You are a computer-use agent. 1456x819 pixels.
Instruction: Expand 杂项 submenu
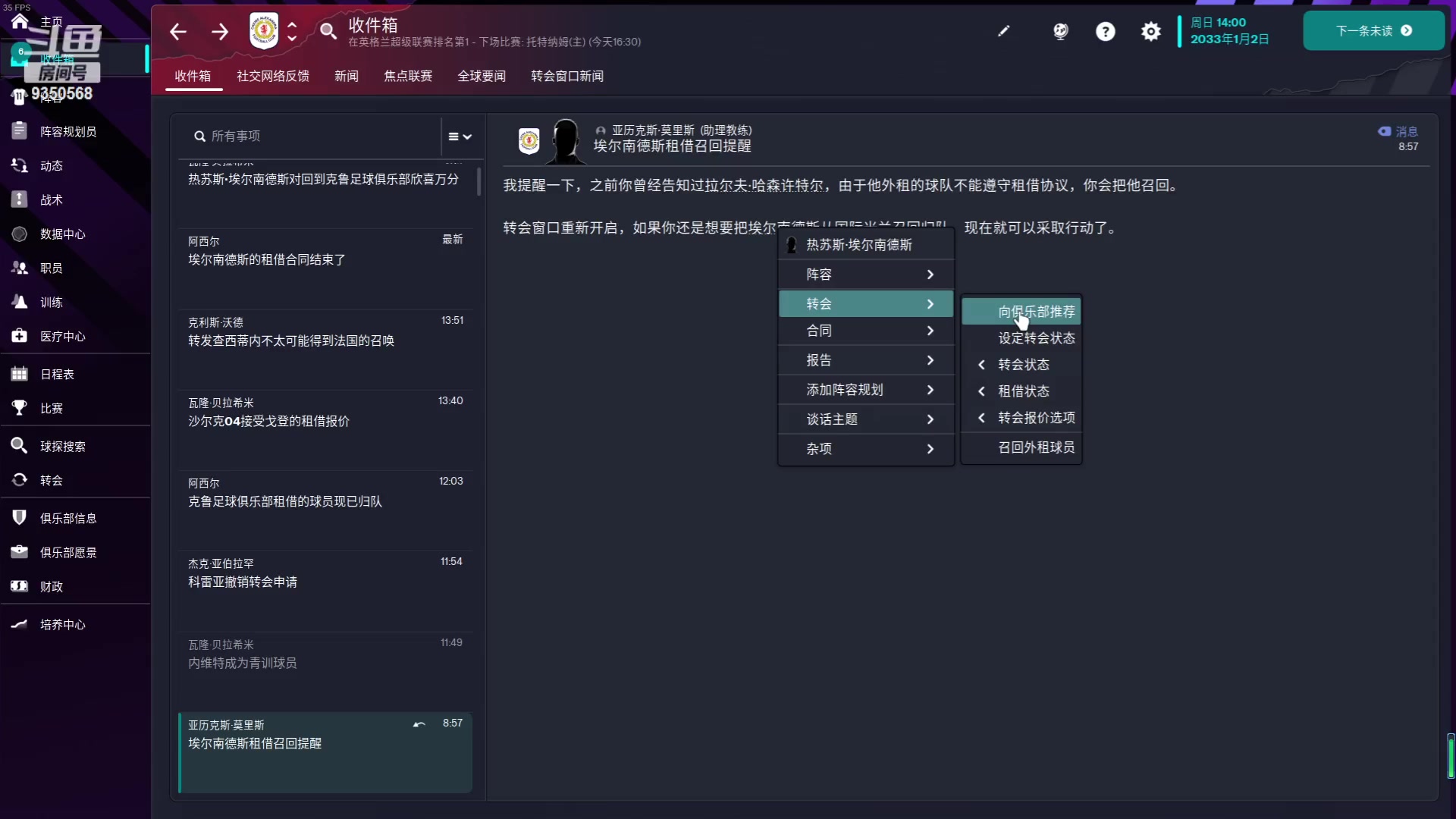(866, 449)
